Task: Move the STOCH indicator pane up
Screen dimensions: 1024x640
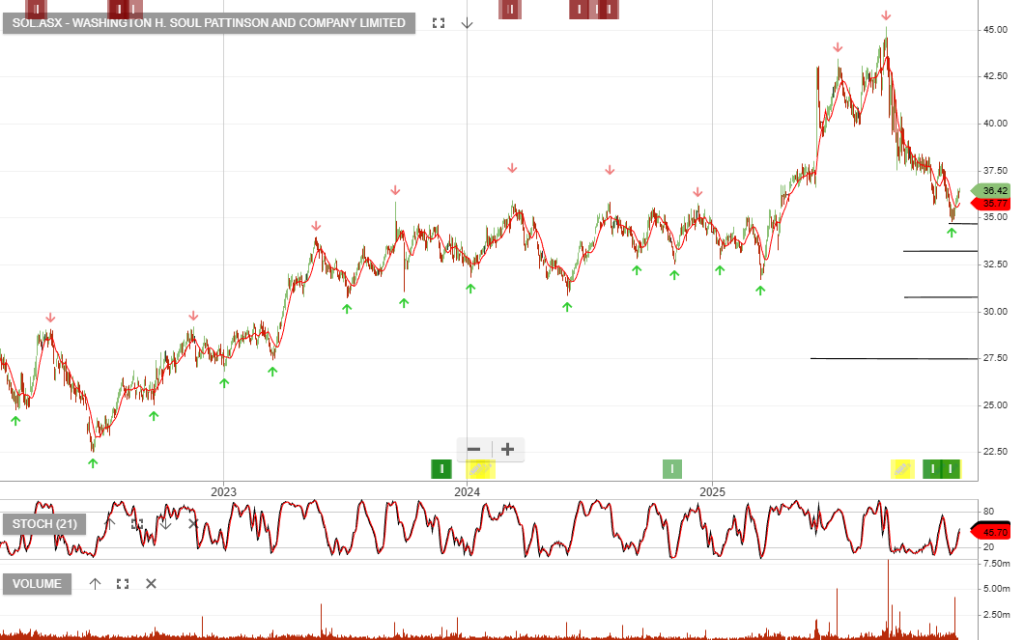Action: (110, 524)
